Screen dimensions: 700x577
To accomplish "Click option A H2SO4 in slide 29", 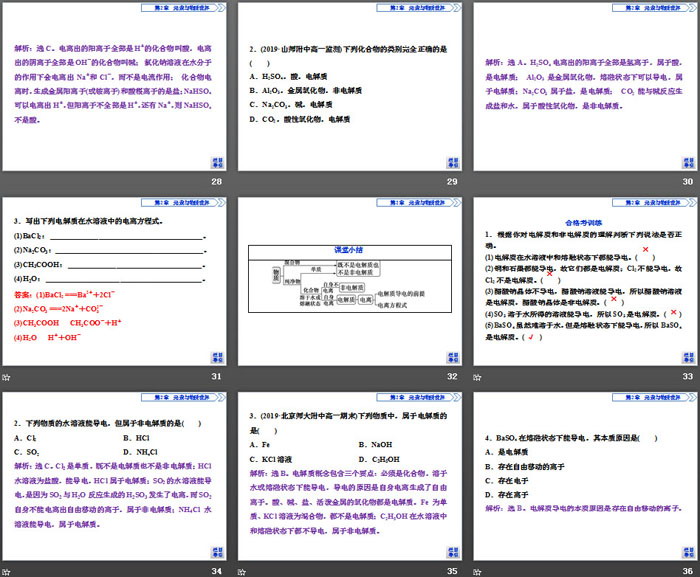I will click(288, 76).
